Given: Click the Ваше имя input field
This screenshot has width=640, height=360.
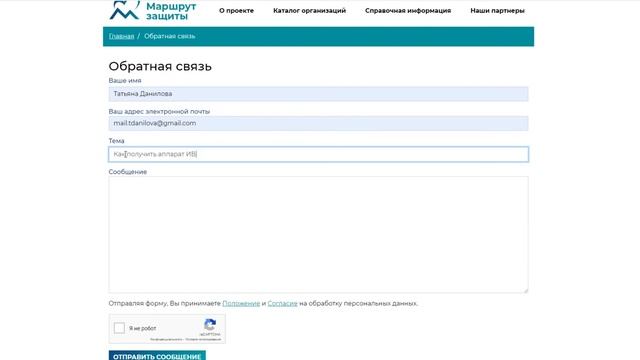Looking at the screenshot, I should point(318,94).
